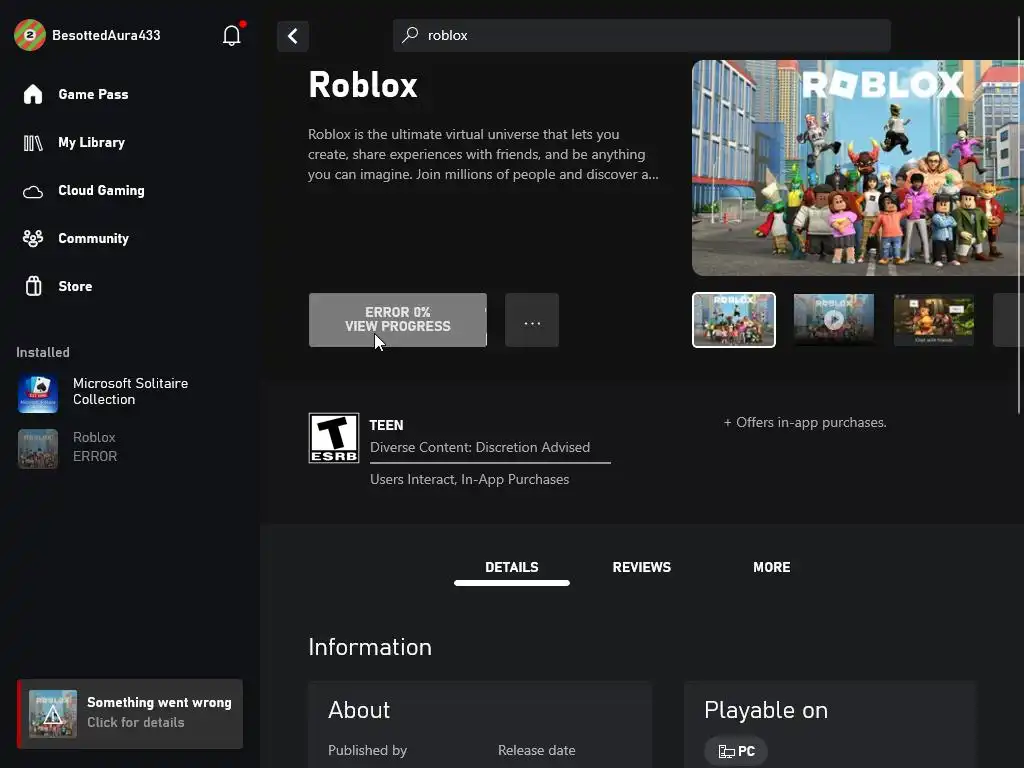Open Microsoft Solitaire Collection app icon
Image resolution: width=1024 pixels, height=768 pixels.
click(38, 393)
